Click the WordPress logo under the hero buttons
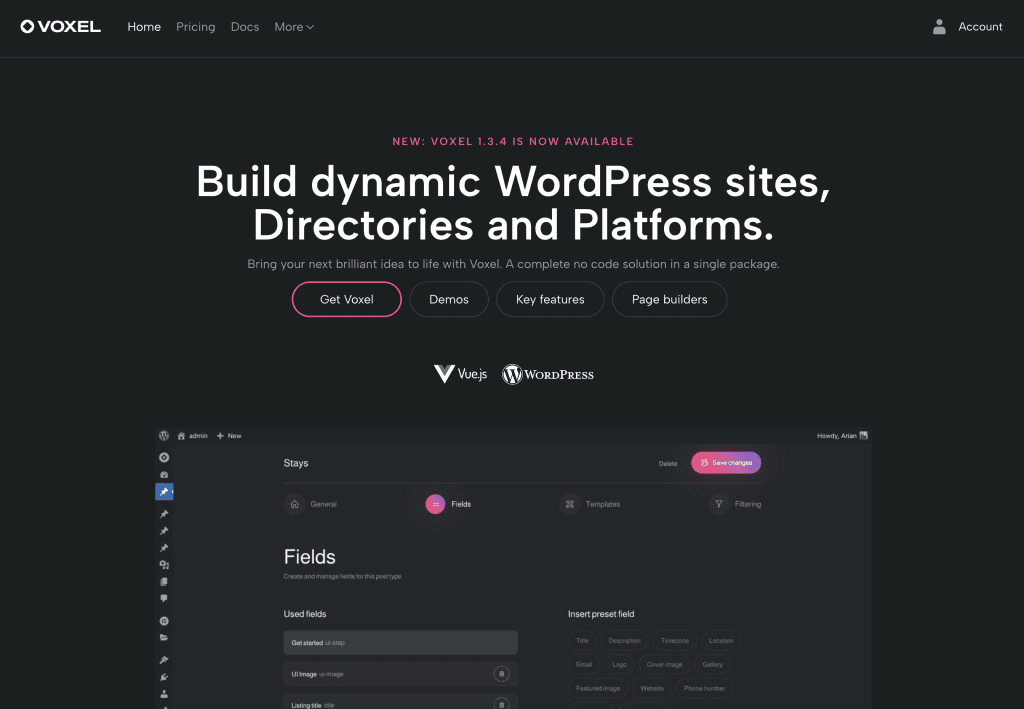 click(x=548, y=374)
